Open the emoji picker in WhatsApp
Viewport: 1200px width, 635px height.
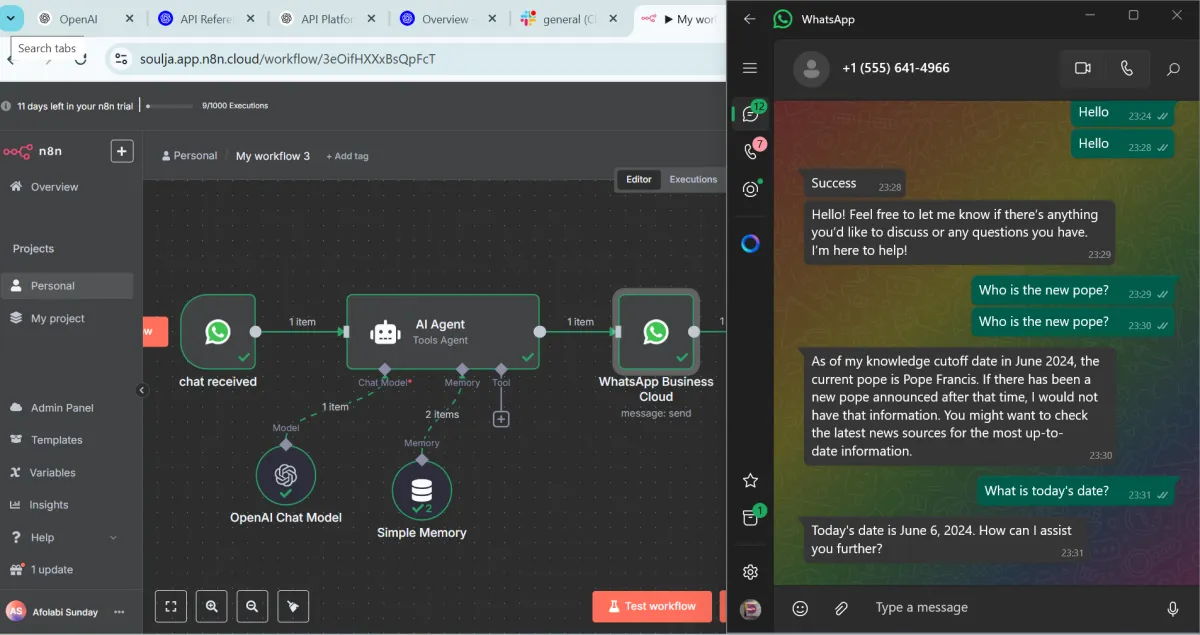[800, 608]
